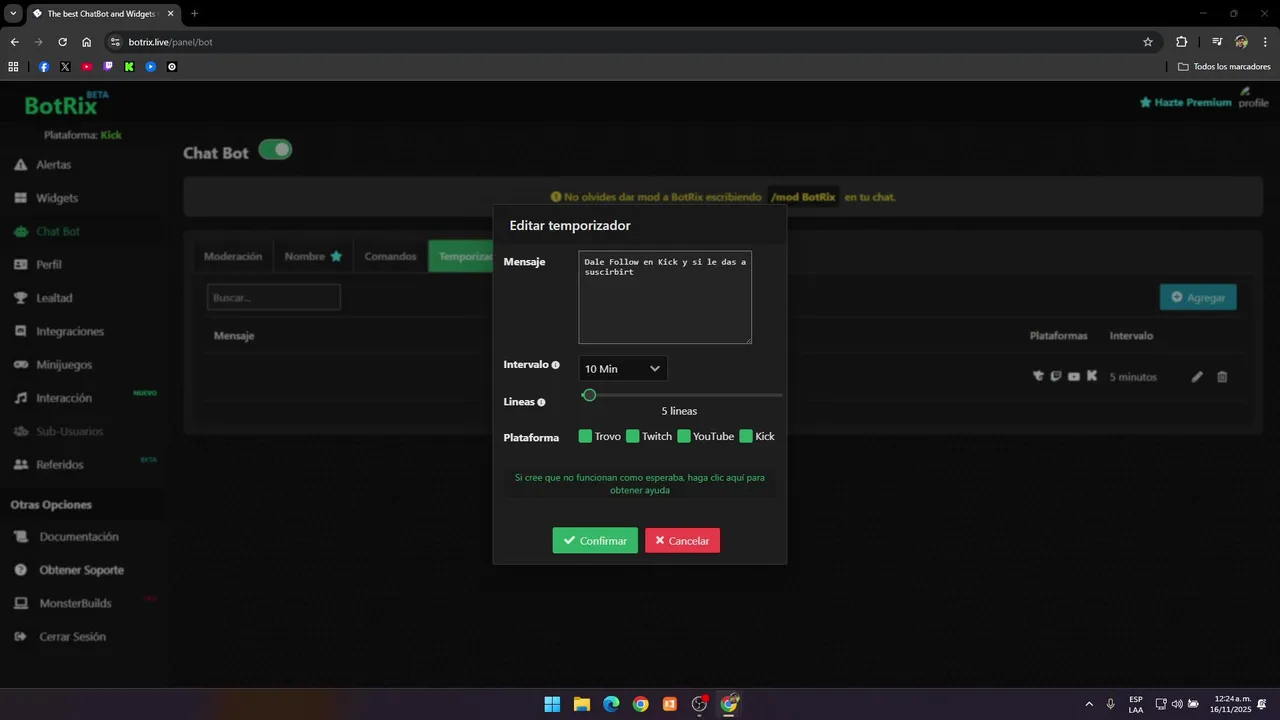This screenshot has width=1280, height=720.
Task: Click the browser address bar URL
Action: [171, 42]
